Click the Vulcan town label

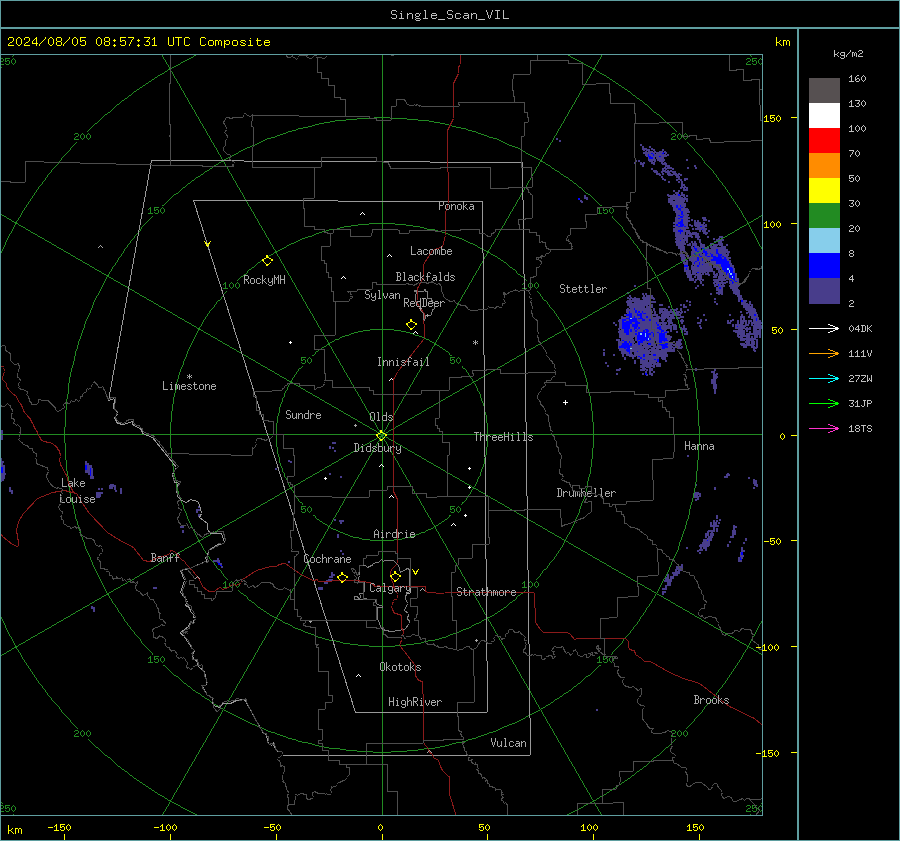coord(508,743)
